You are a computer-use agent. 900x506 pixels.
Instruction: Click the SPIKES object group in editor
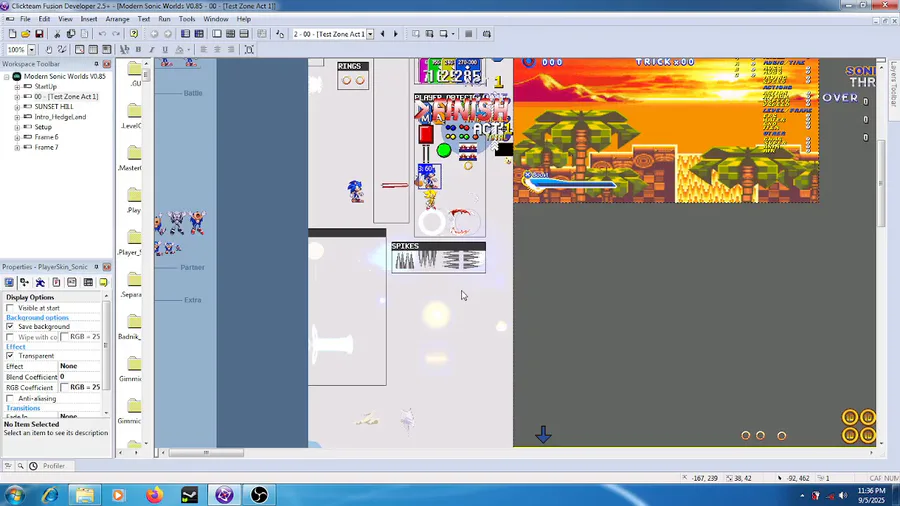coord(439,257)
